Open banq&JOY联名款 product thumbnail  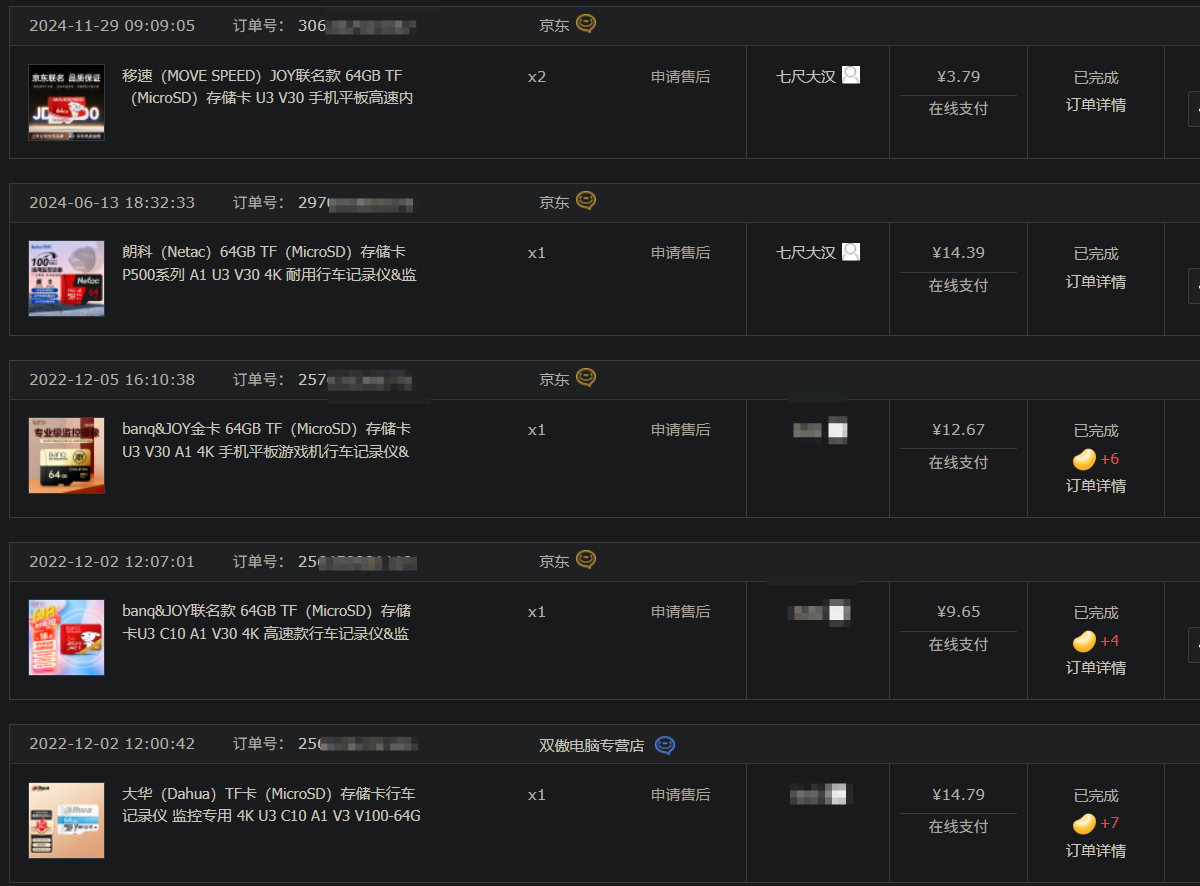point(66,638)
